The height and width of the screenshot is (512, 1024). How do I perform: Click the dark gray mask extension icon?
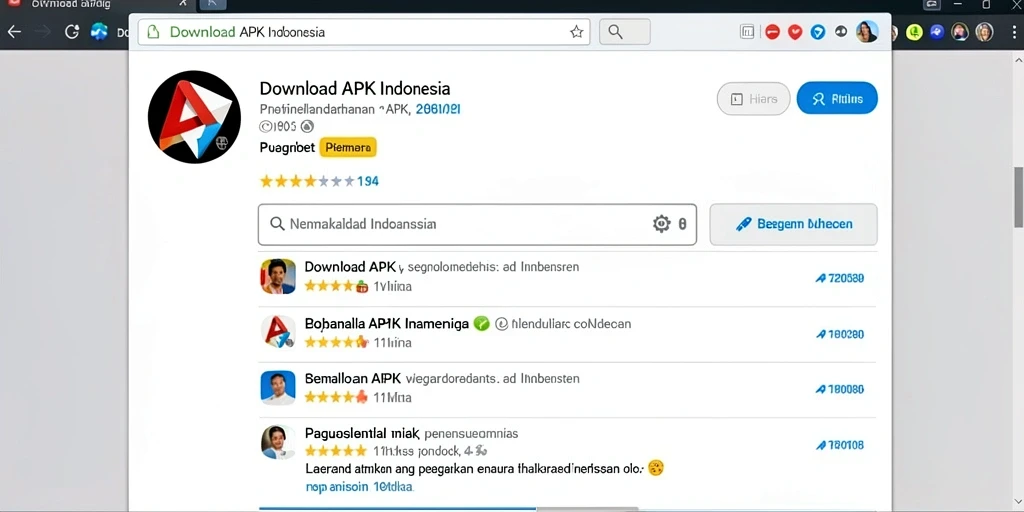pos(841,31)
